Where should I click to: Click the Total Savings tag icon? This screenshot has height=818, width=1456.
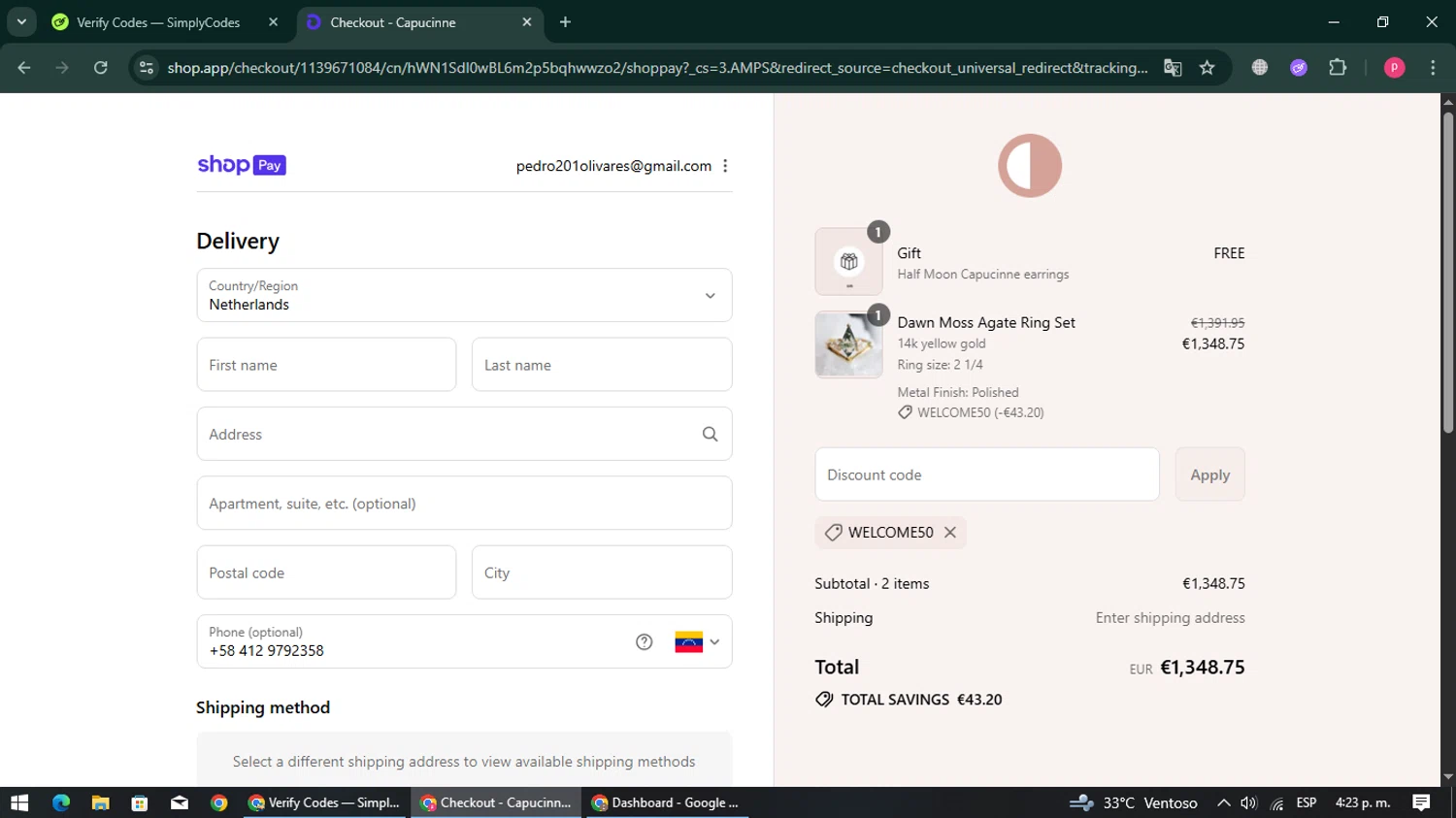tap(824, 700)
